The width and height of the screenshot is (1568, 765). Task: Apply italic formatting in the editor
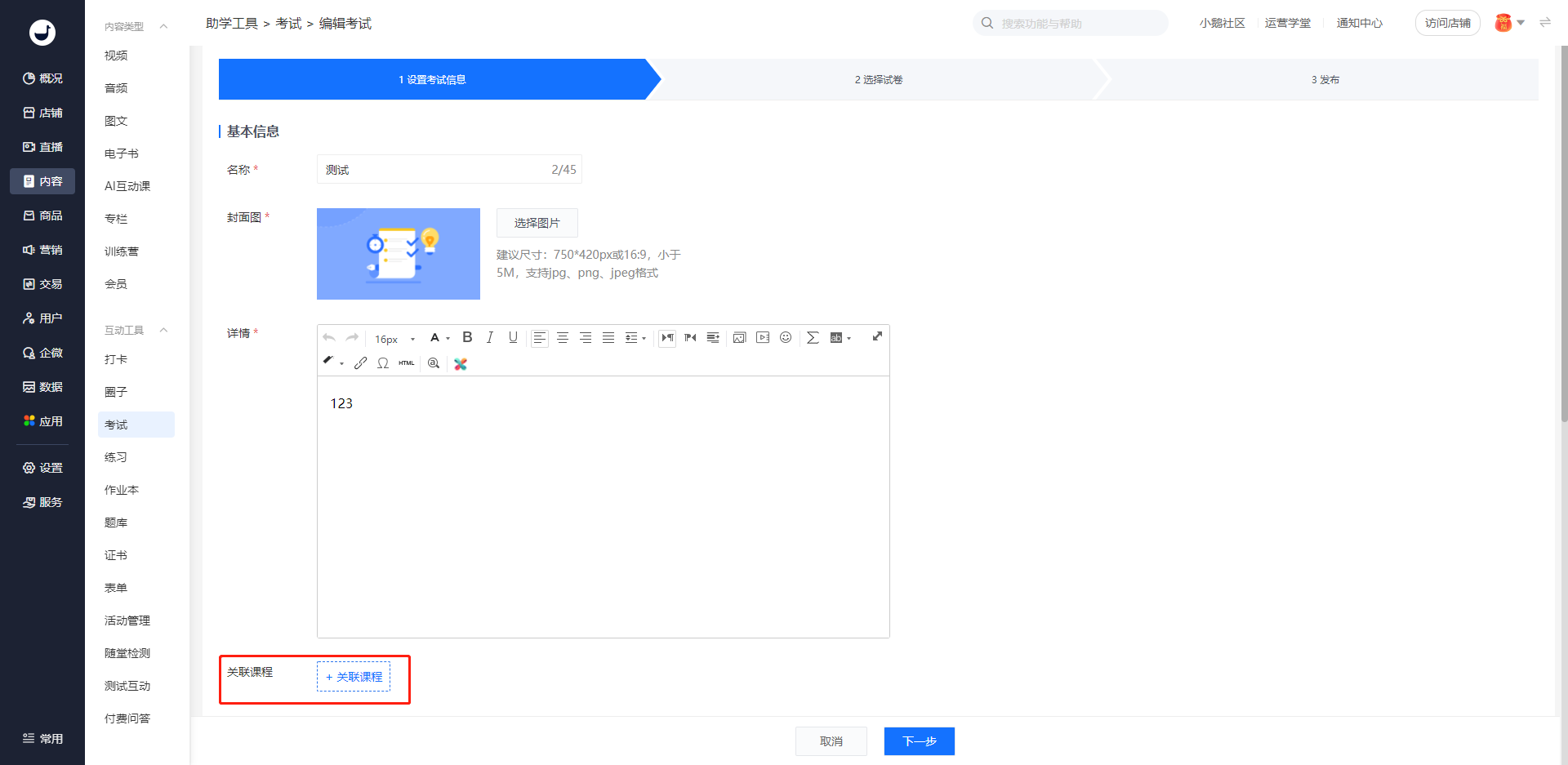click(490, 337)
